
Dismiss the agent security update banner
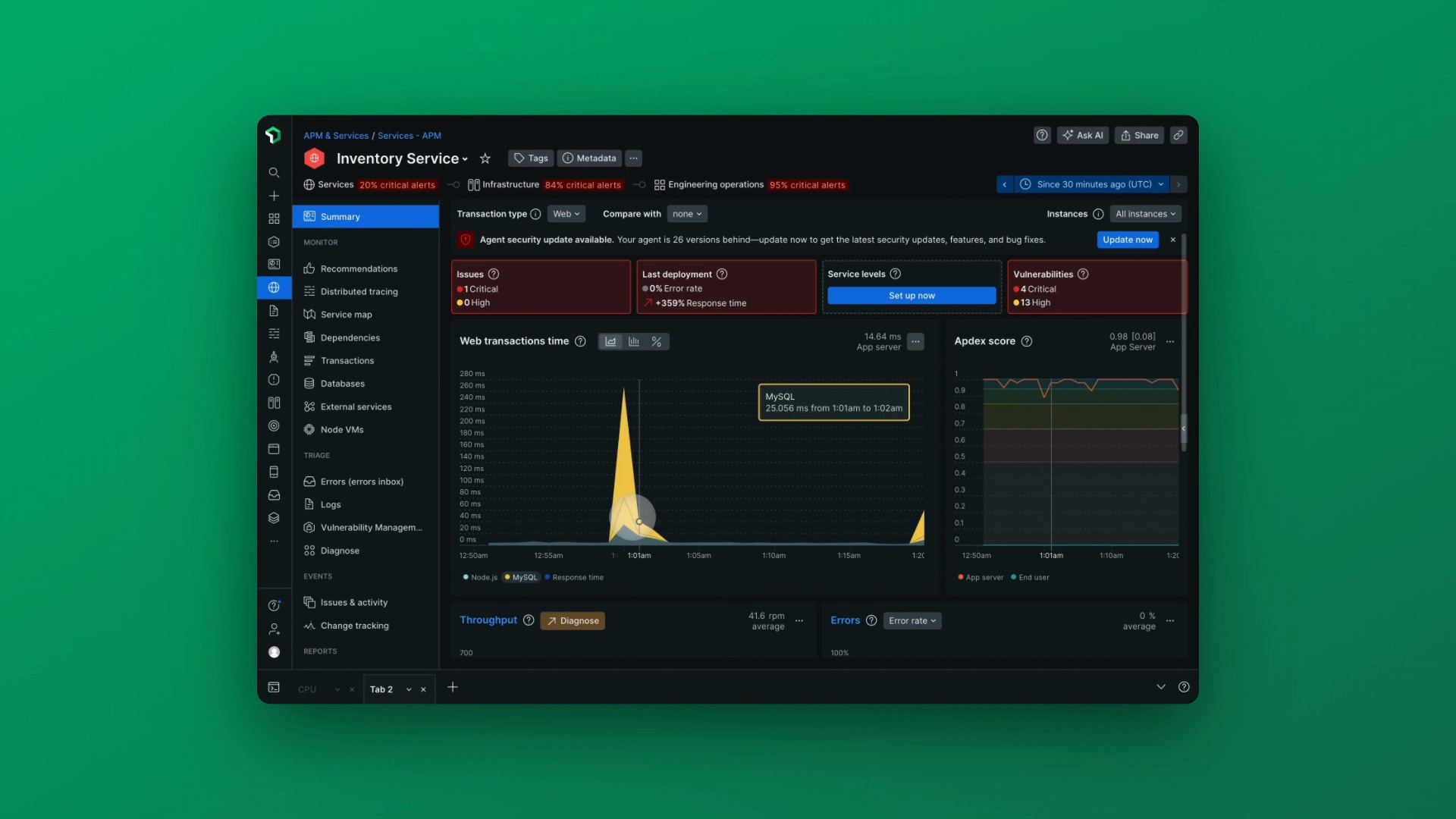1173,240
